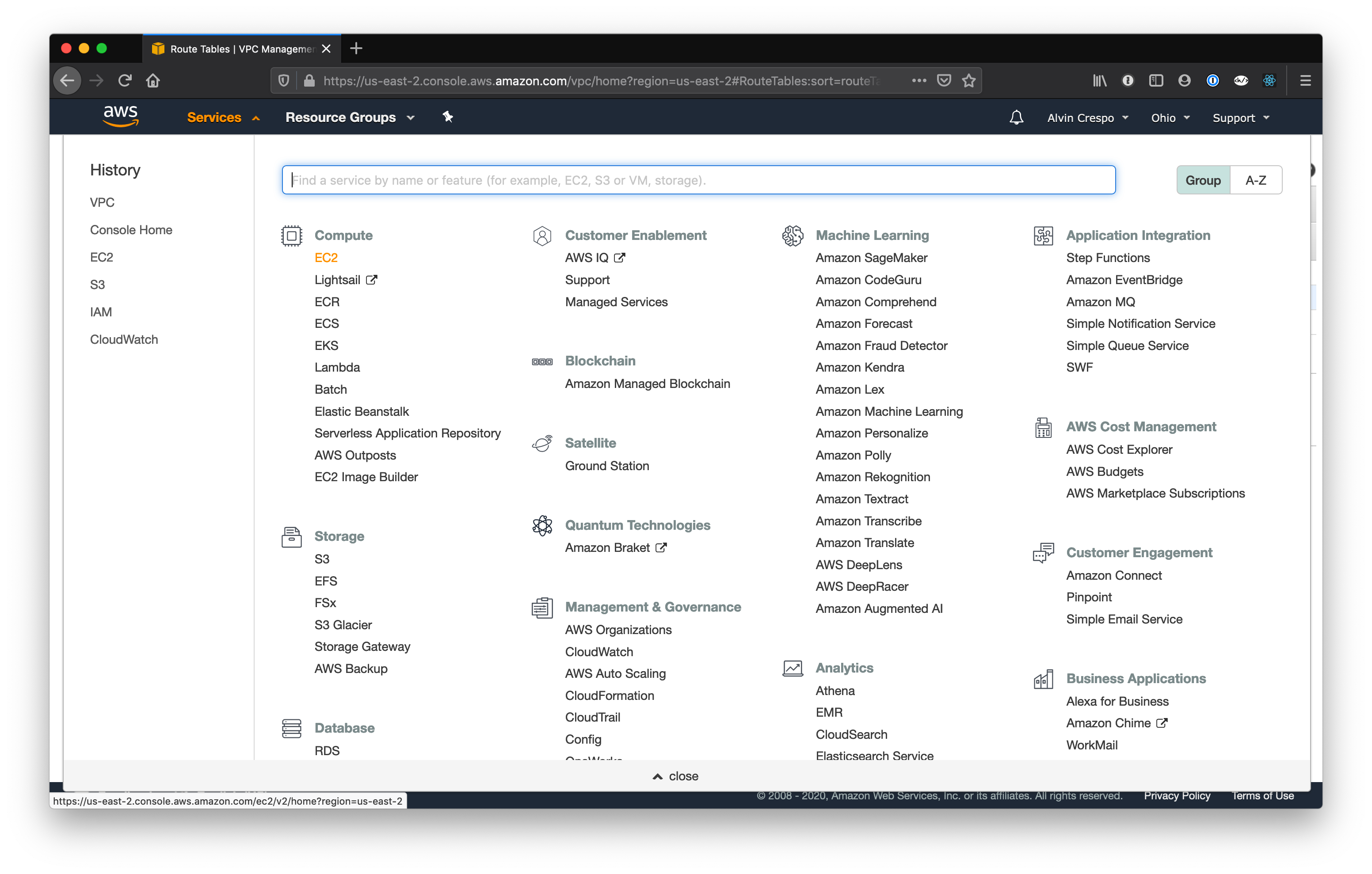
Task: Click the notifications bell icon
Action: tap(1017, 118)
